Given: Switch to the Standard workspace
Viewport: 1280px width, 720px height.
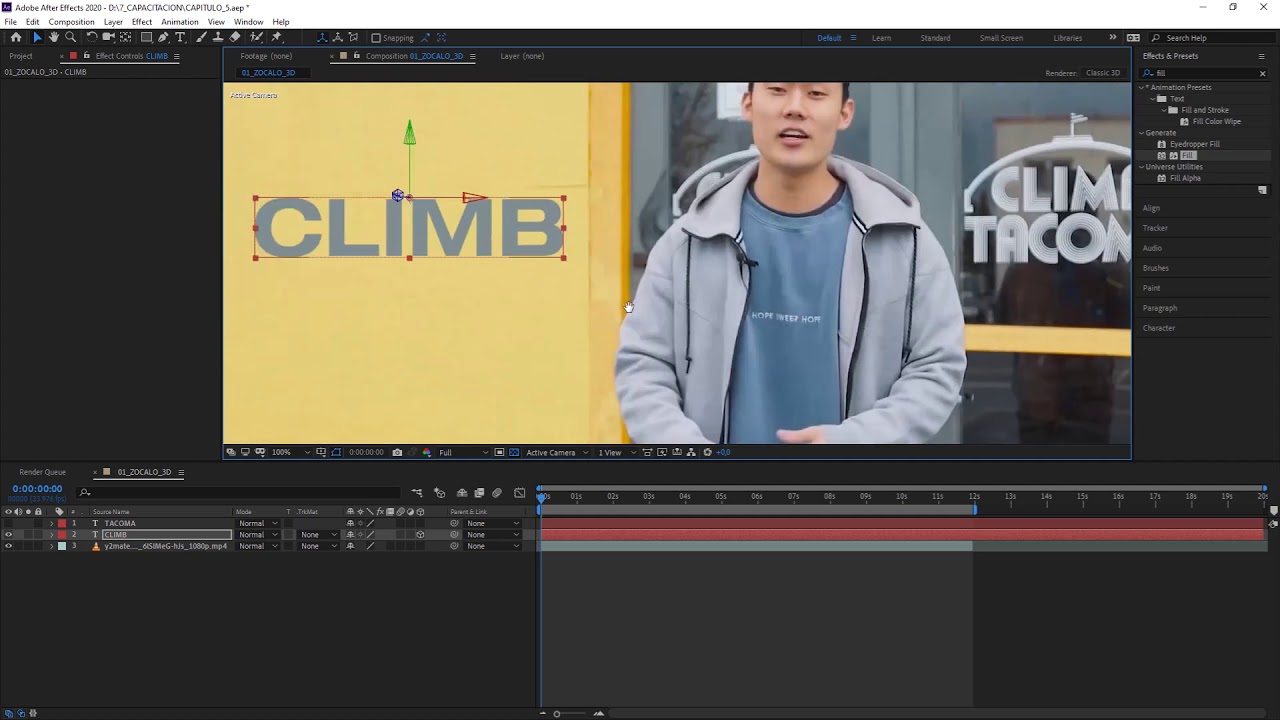Looking at the screenshot, I should click(935, 38).
